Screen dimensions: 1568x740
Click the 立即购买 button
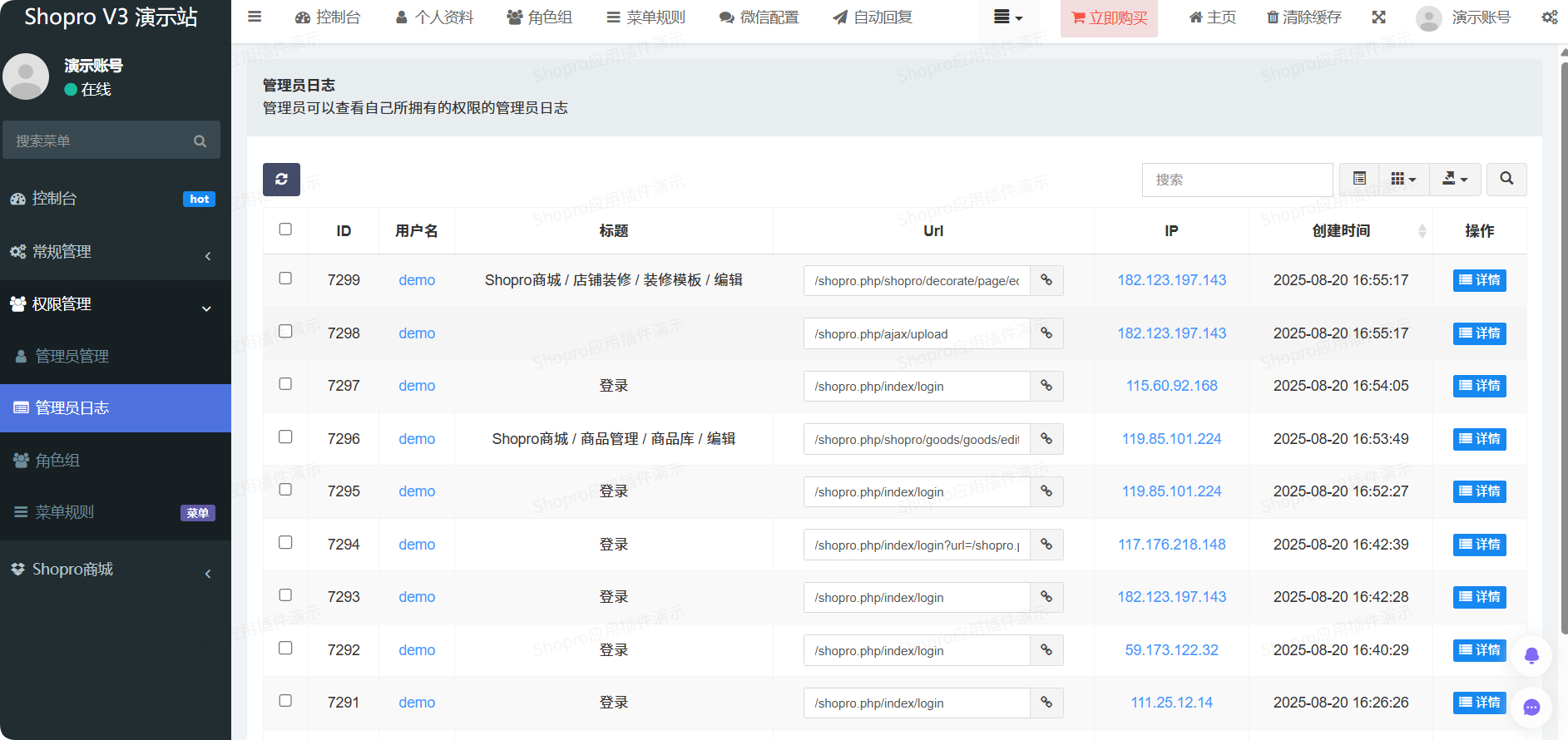point(1109,18)
